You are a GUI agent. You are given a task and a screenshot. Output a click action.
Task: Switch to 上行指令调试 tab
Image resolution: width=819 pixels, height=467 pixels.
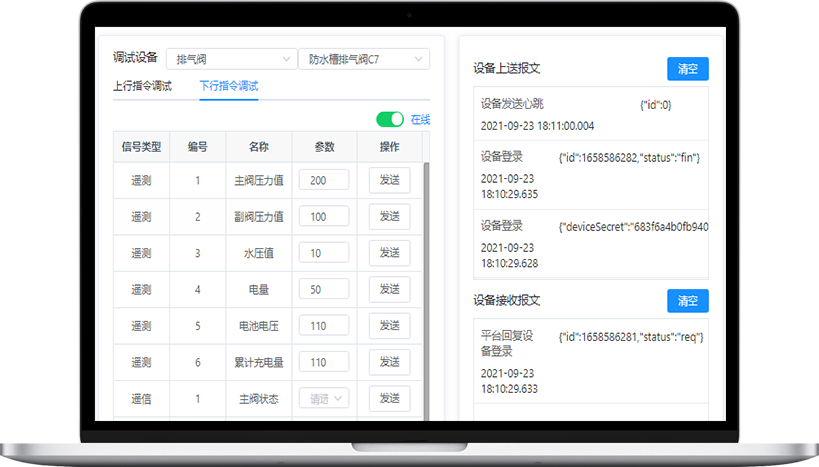click(x=143, y=86)
